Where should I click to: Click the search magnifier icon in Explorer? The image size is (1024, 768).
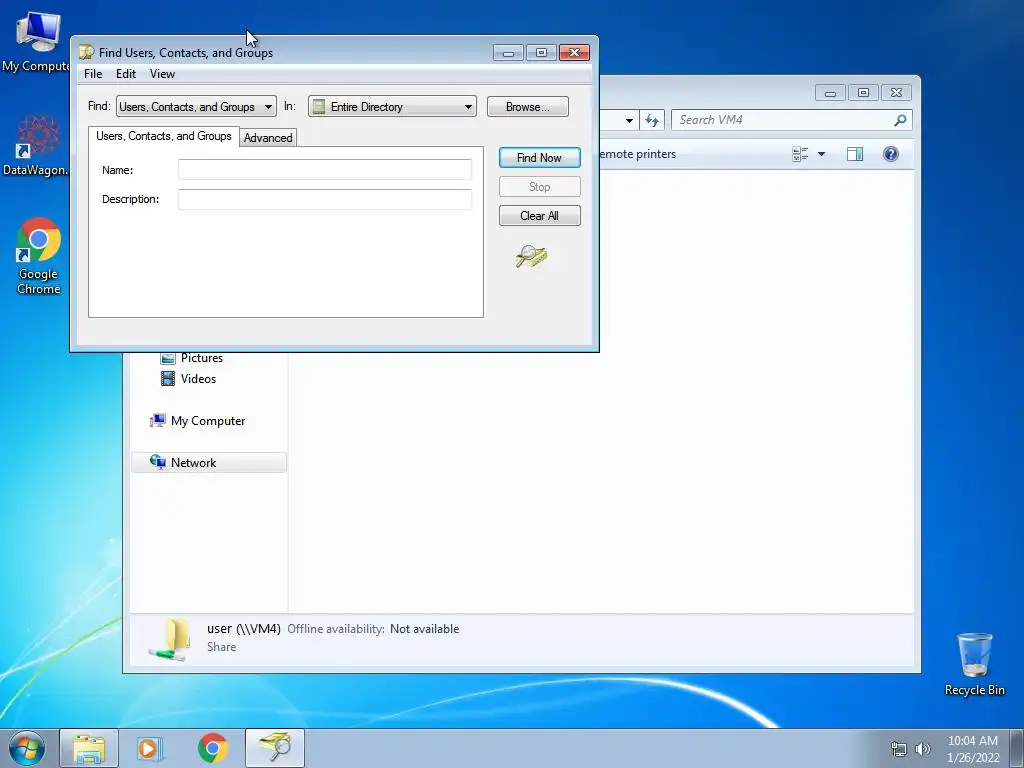pyautogui.click(x=900, y=120)
